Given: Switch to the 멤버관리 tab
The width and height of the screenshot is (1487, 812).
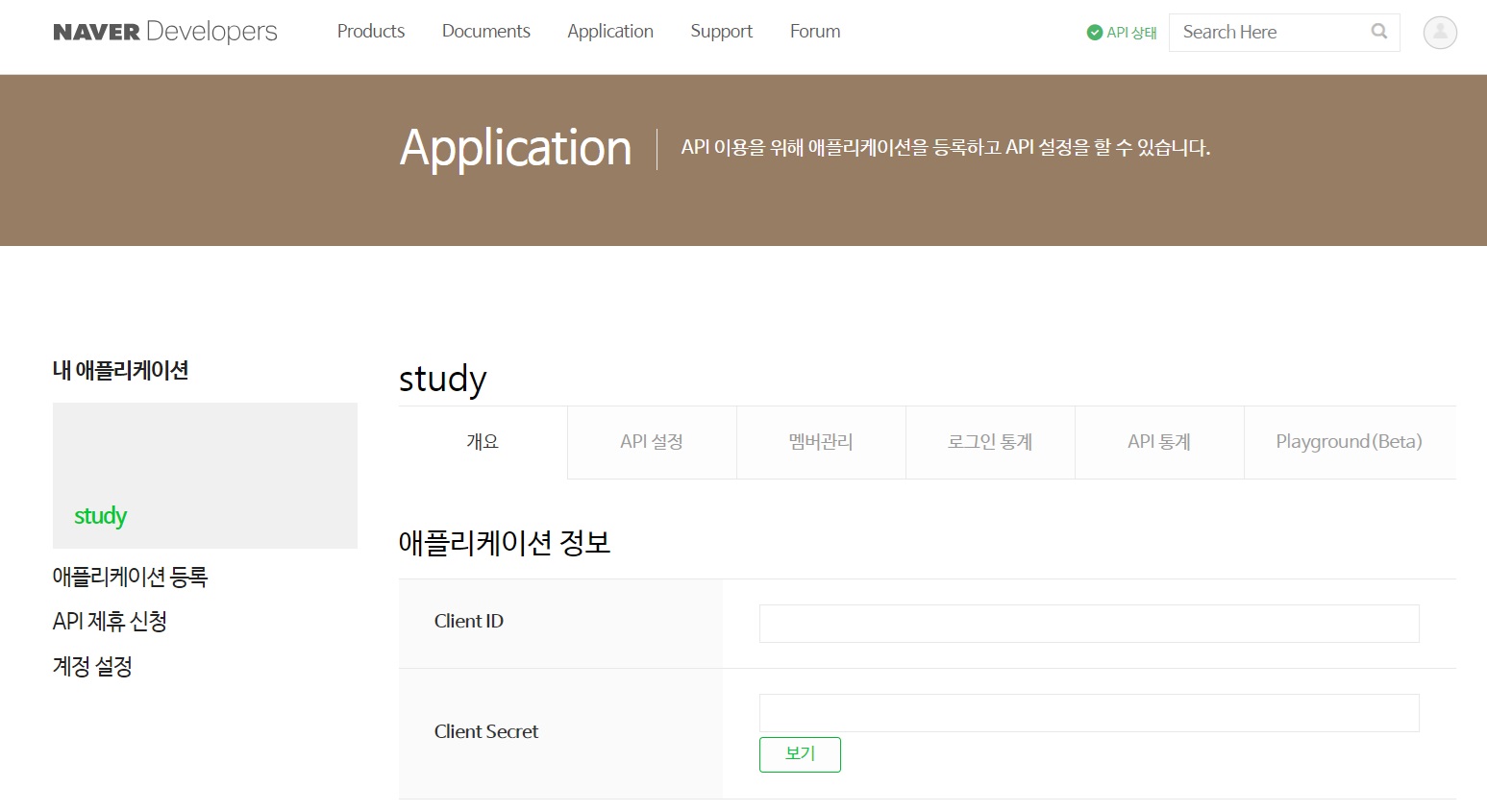Looking at the screenshot, I should (x=821, y=442).
